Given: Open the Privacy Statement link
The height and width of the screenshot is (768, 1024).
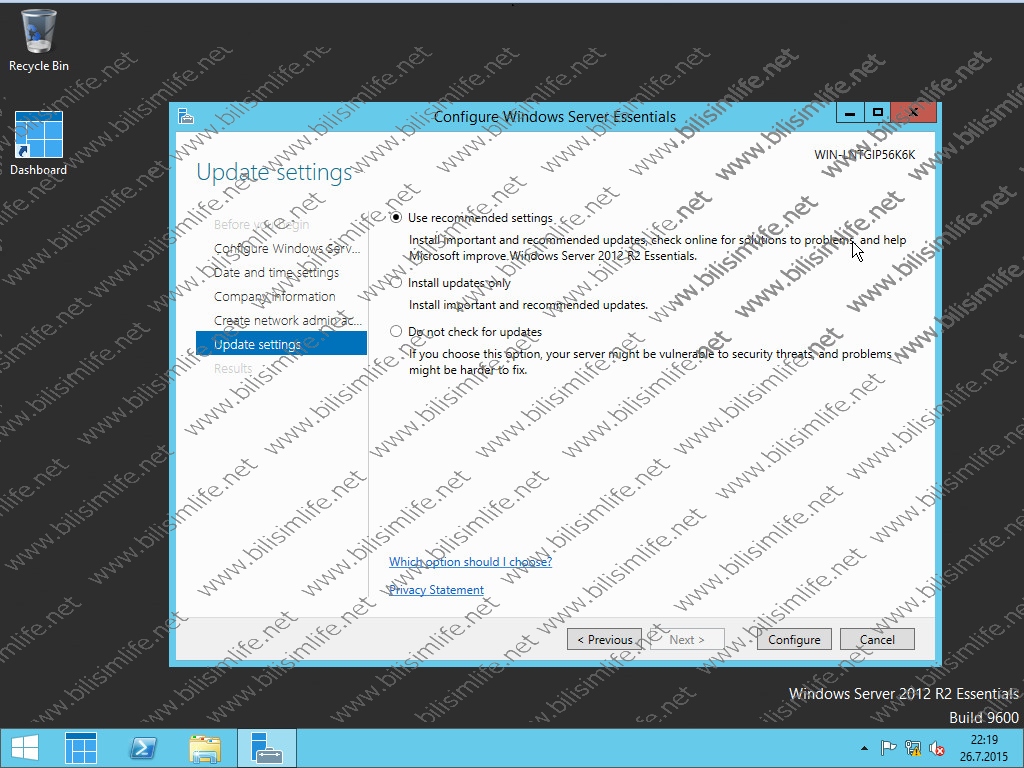Looking at the screenshot, I should (x=436, y=590).
